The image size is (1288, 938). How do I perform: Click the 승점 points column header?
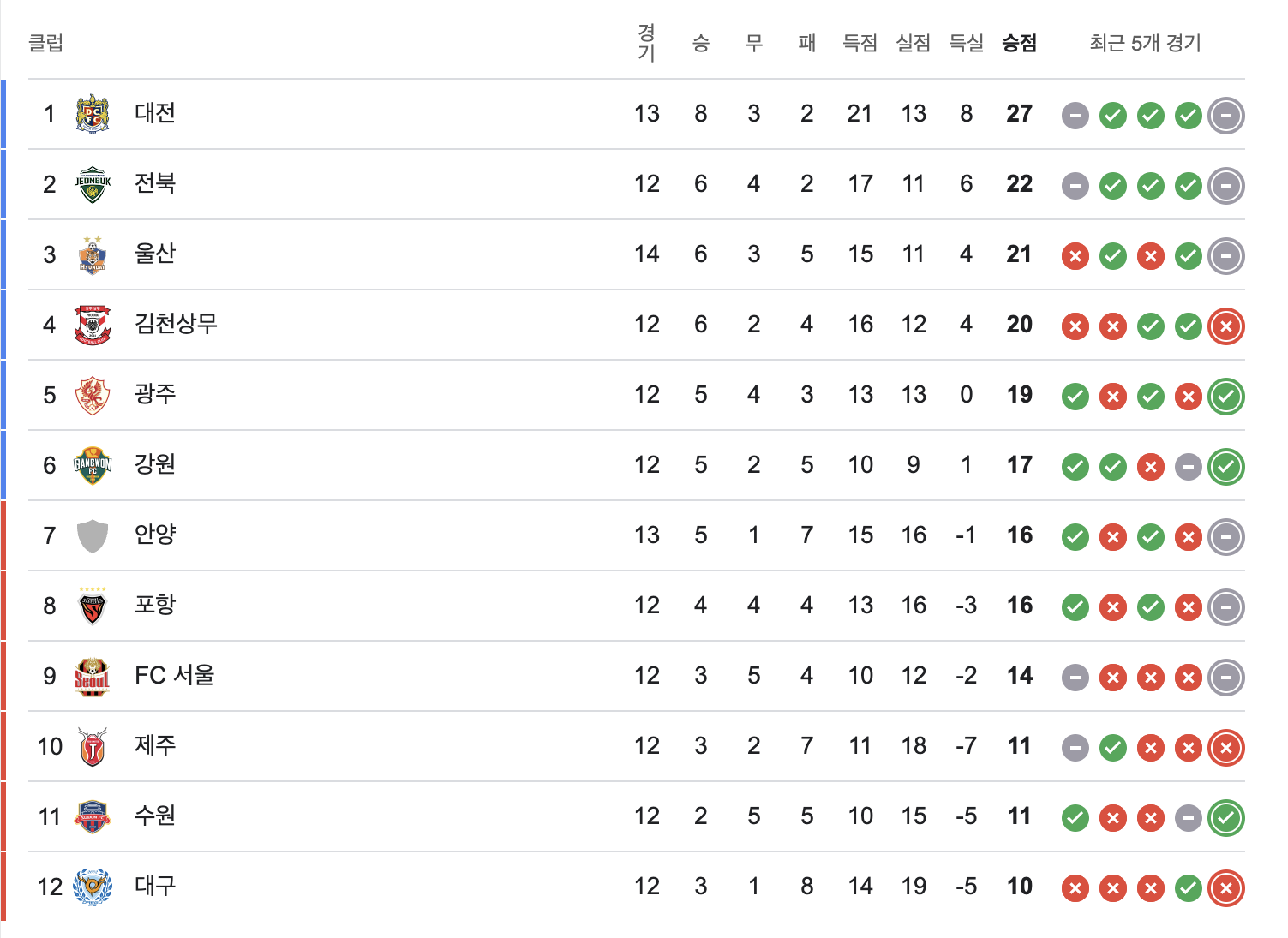(x=1020, y=43)
